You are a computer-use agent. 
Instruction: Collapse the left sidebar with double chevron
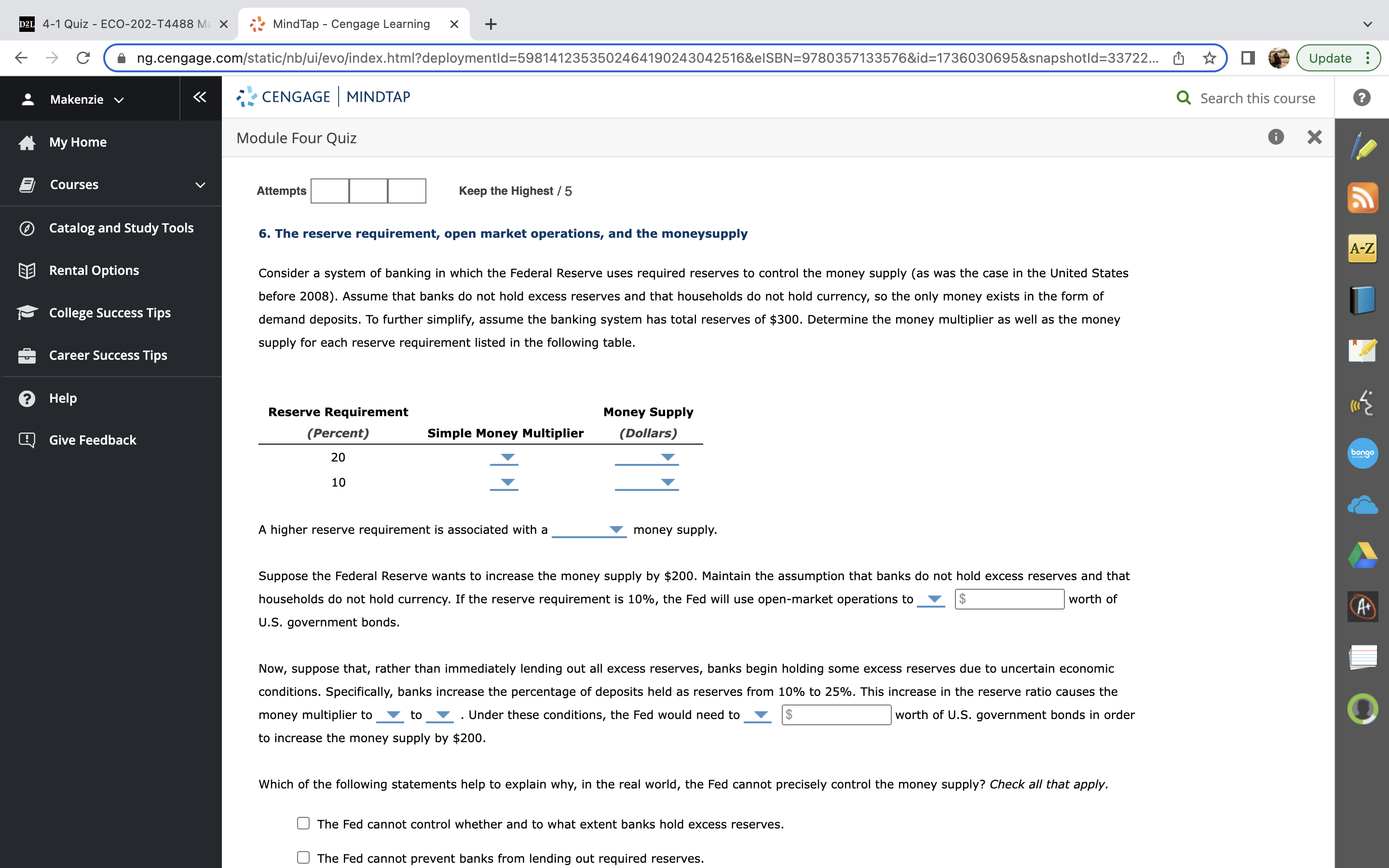tap(200, 97)
